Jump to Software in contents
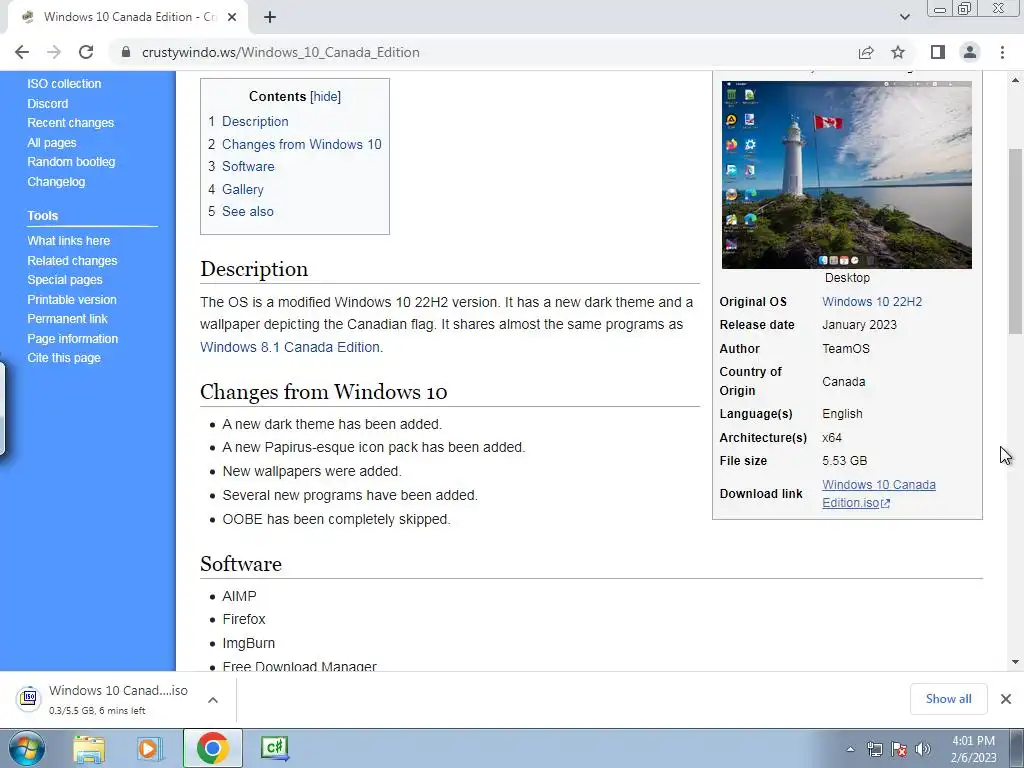This screenshot has height=768, width=1024. pyautogui.click(x=248, y=167)
